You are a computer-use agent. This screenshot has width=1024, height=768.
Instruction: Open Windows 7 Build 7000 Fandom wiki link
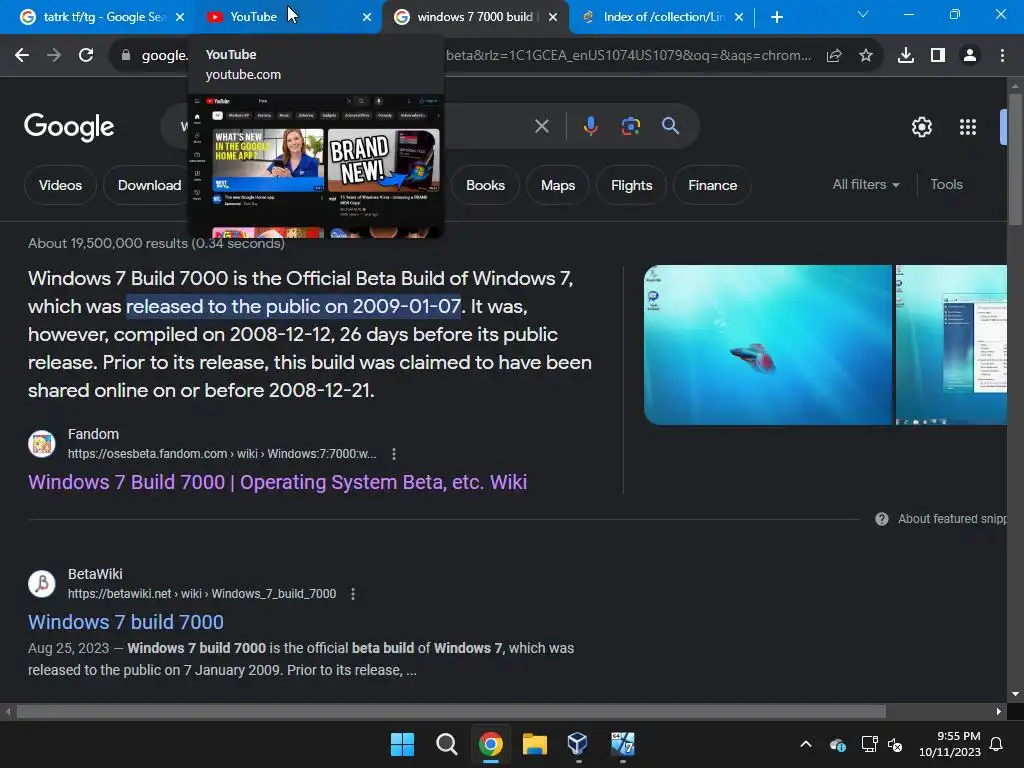(278, 483)
